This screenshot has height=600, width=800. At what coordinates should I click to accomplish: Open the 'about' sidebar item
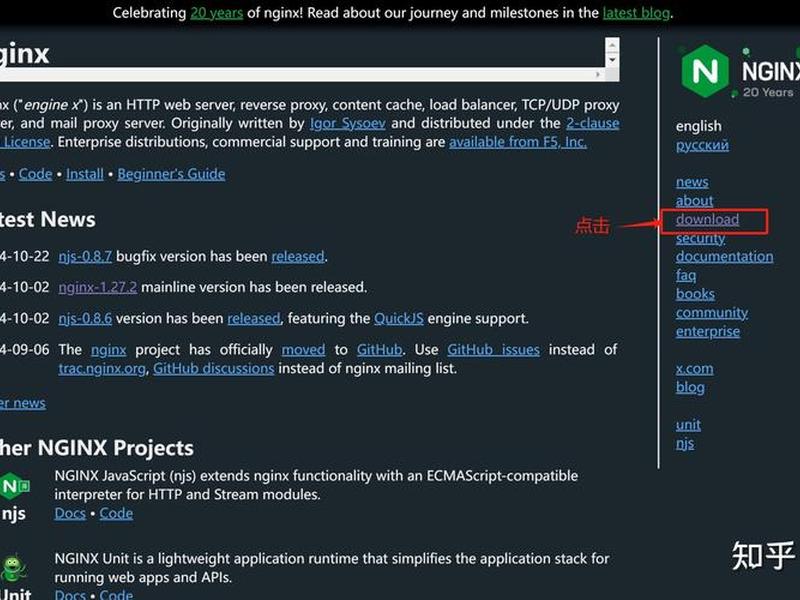click(x=694, y=201)
